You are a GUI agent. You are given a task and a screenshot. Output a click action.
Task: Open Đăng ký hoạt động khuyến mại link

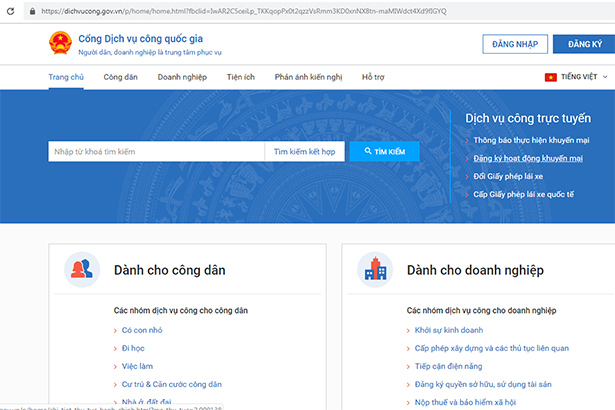[x=528, y=158]
